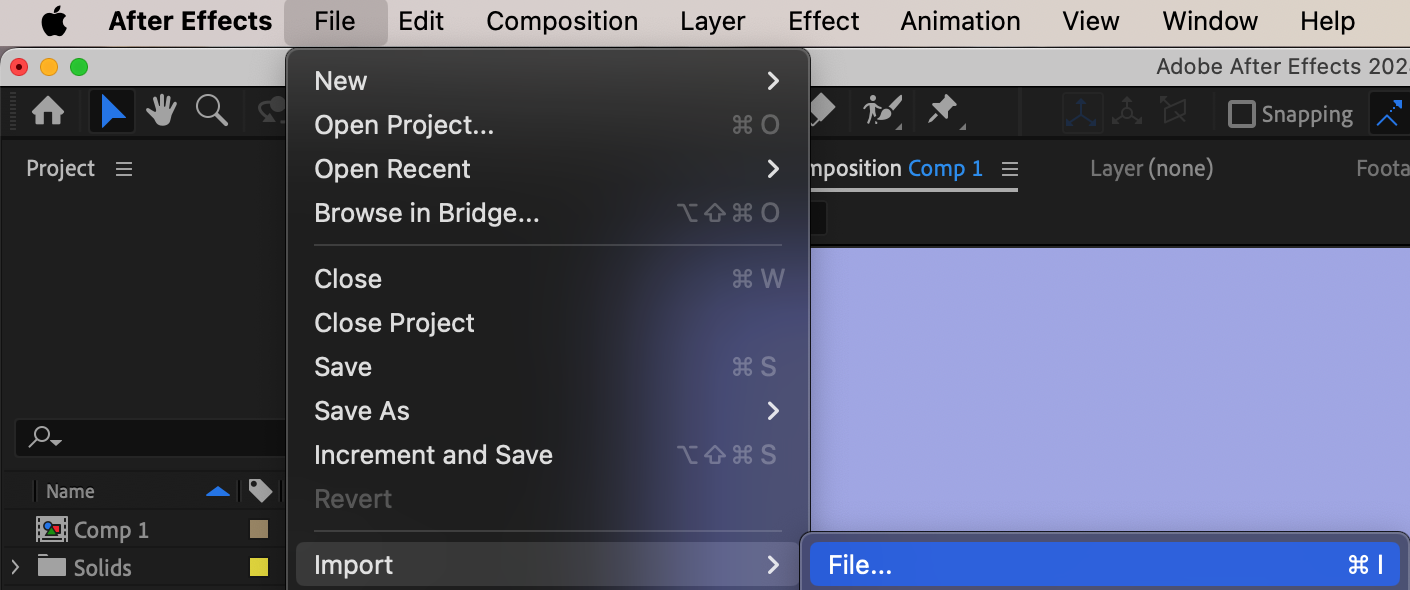Expand the Solids folder

(x=14, y=568)
